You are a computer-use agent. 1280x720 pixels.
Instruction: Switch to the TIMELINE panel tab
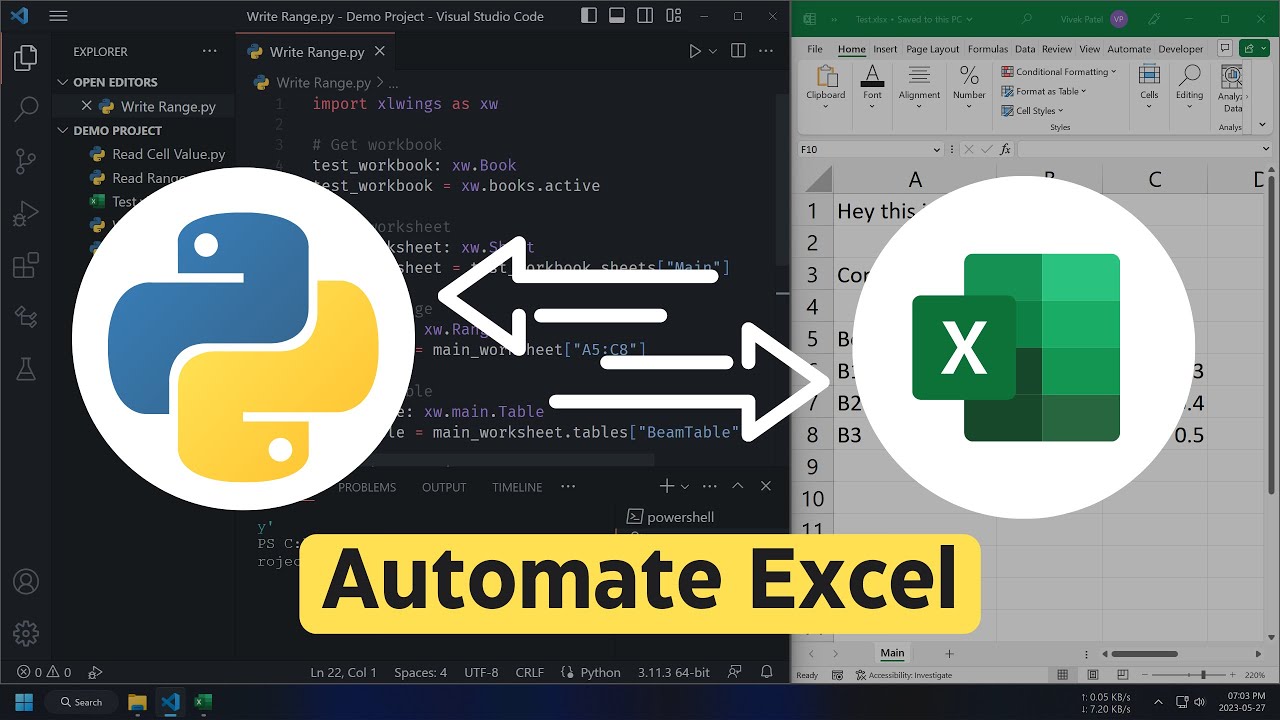click(517, 487)
